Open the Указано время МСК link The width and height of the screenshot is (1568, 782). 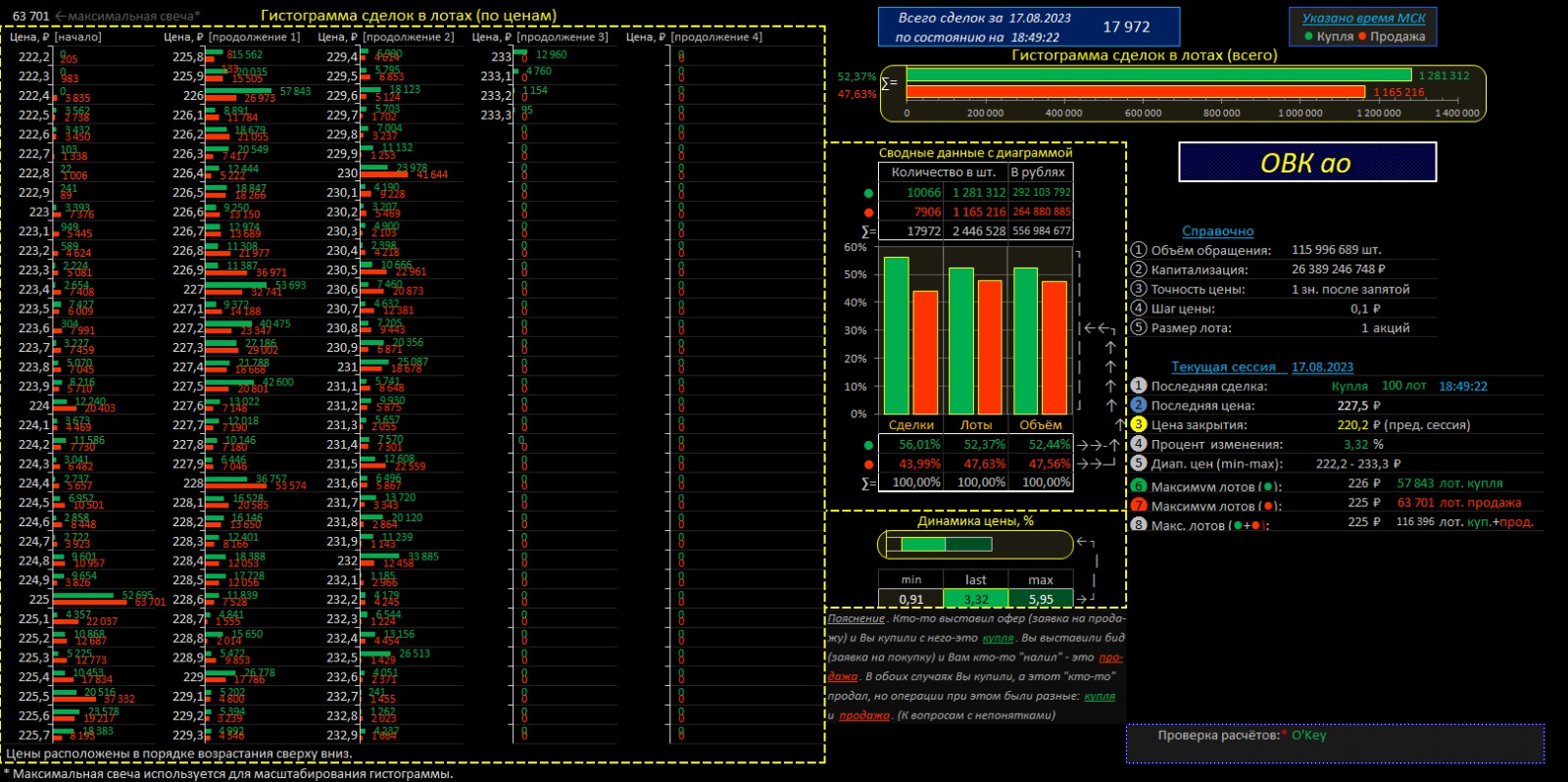[x=1363, y=18]
